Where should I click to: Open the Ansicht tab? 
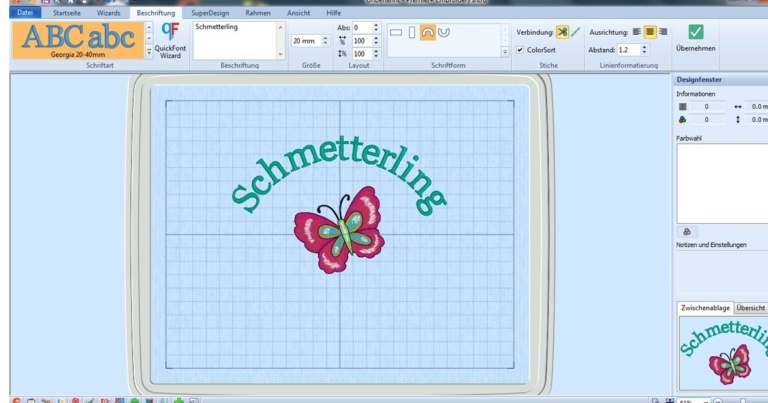click(x=298, y=13)
